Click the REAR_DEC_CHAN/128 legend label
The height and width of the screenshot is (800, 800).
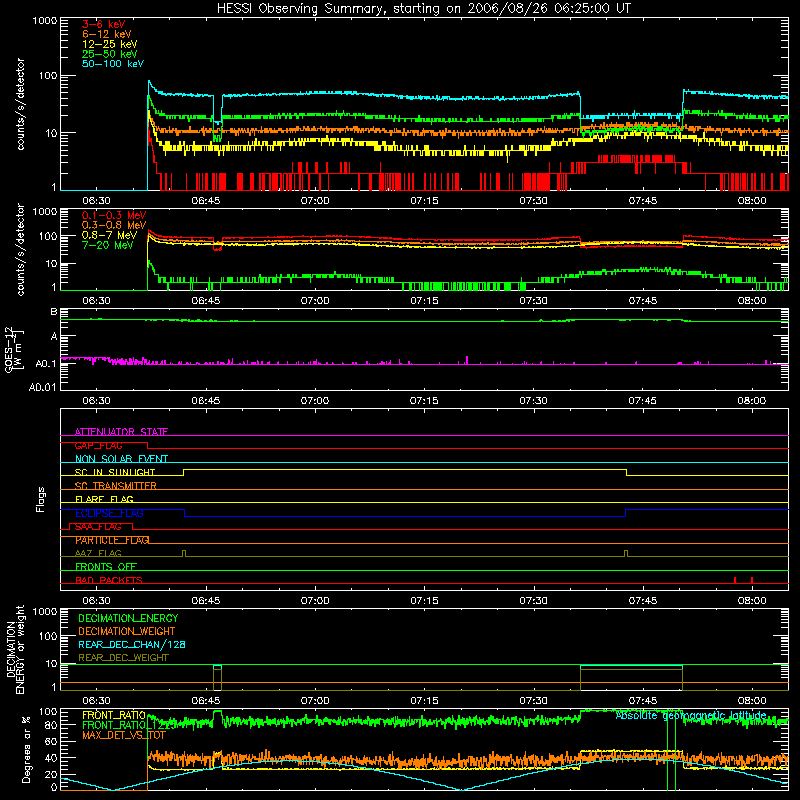pos(132,644)
